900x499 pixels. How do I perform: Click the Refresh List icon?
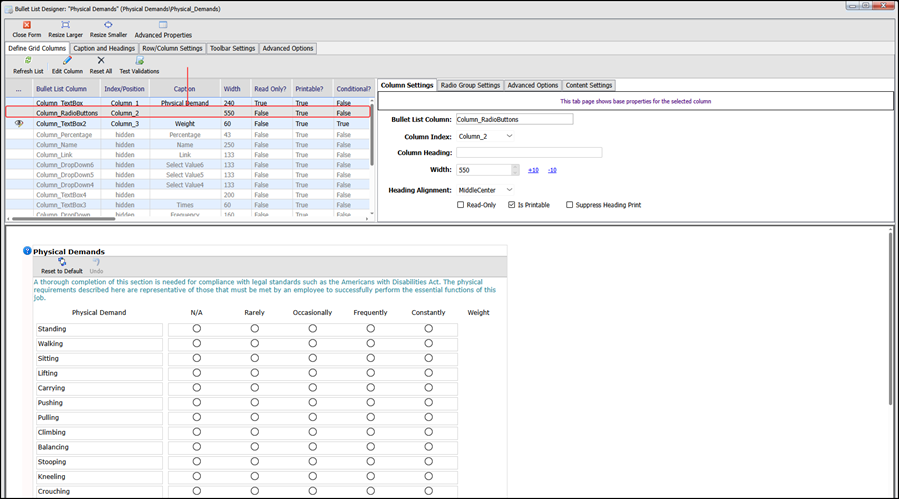click(28, 61)
